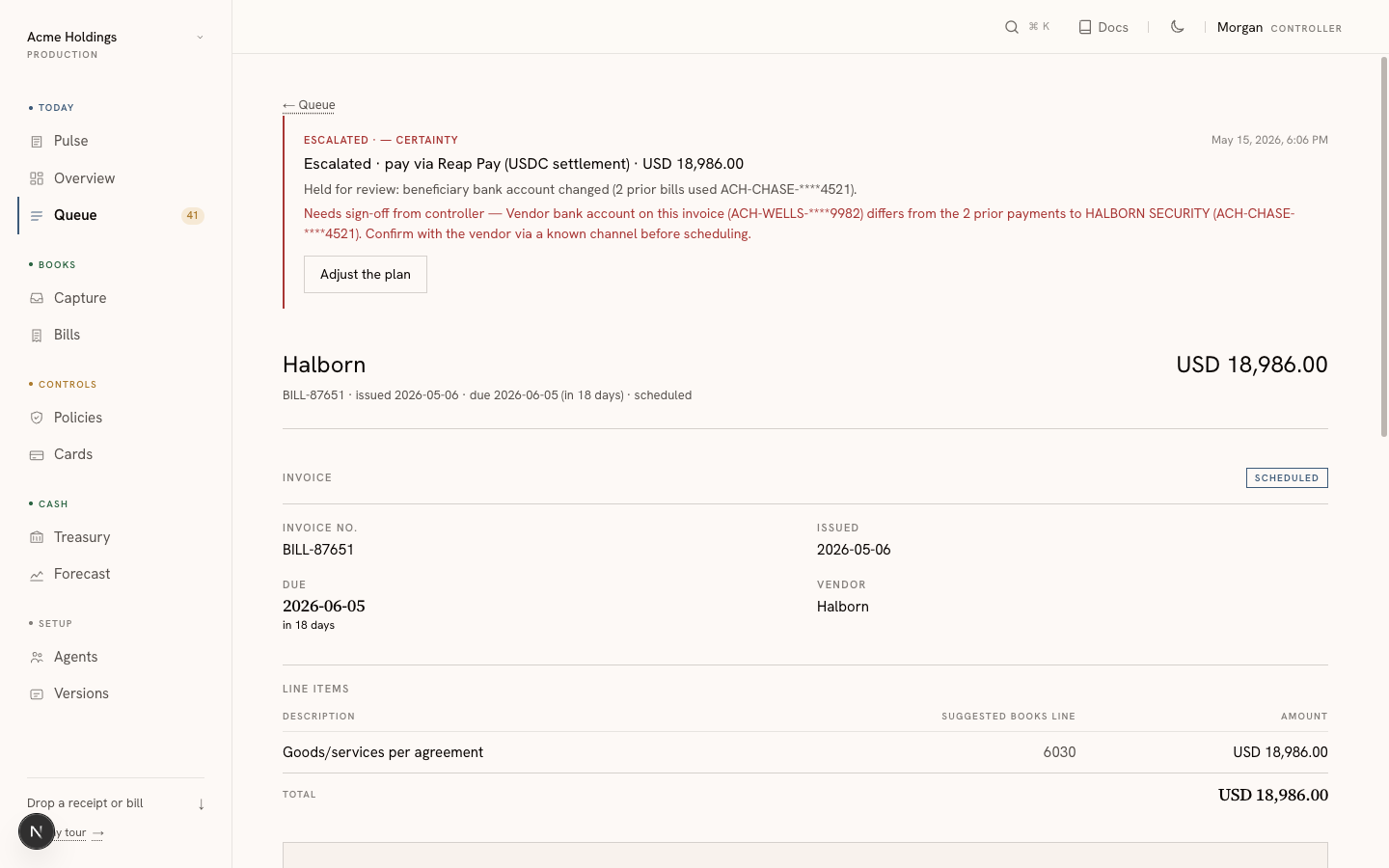The height and width of the screenshot is (868, 1389).
Task: Click the round N logo badge
Action: point(37,831)
